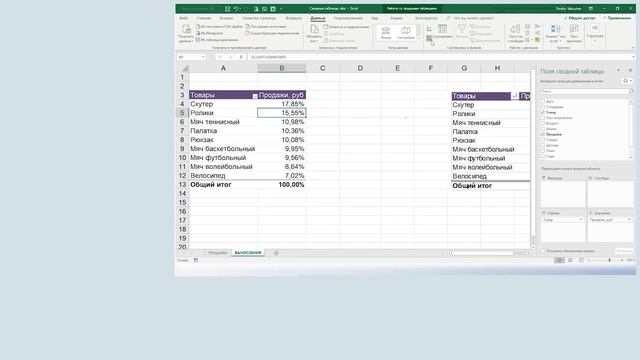The height and width of the screenshot is (360, 640).
Task: Click macro record icon in status bar
Action: [x=196, y=260]
